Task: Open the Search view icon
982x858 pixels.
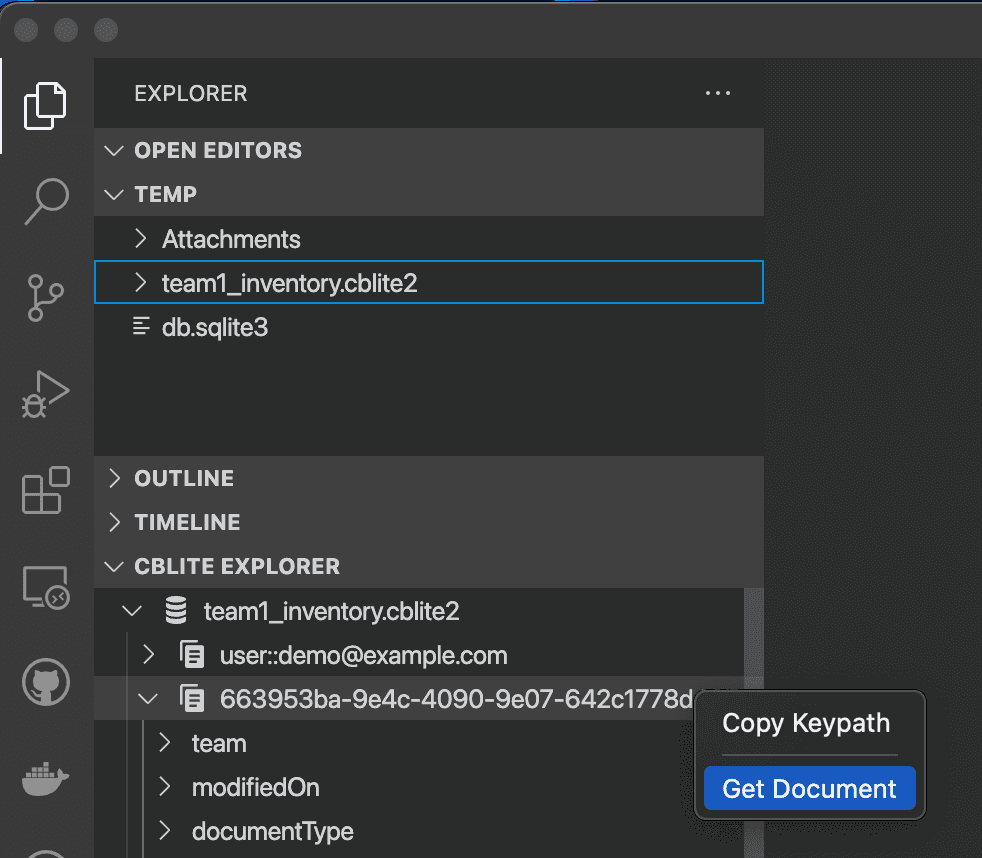Action: coord(46,200)
